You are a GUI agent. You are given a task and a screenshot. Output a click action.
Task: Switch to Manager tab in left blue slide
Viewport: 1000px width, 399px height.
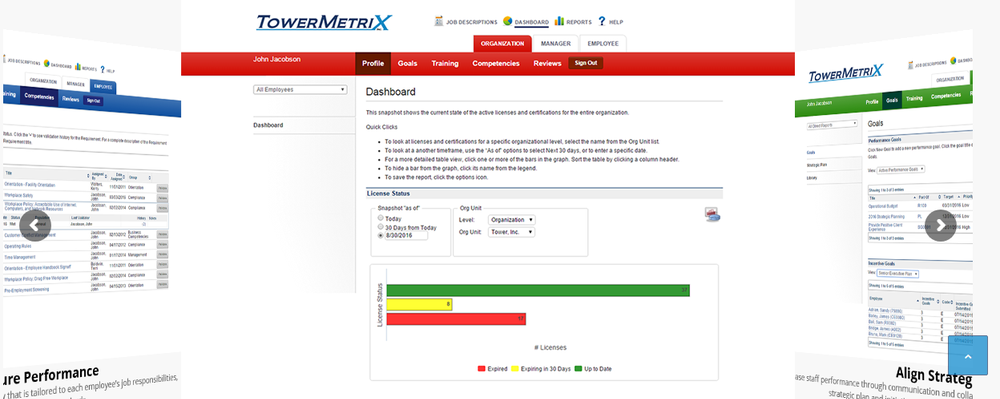pyautogui.click(x=75, y=83)
